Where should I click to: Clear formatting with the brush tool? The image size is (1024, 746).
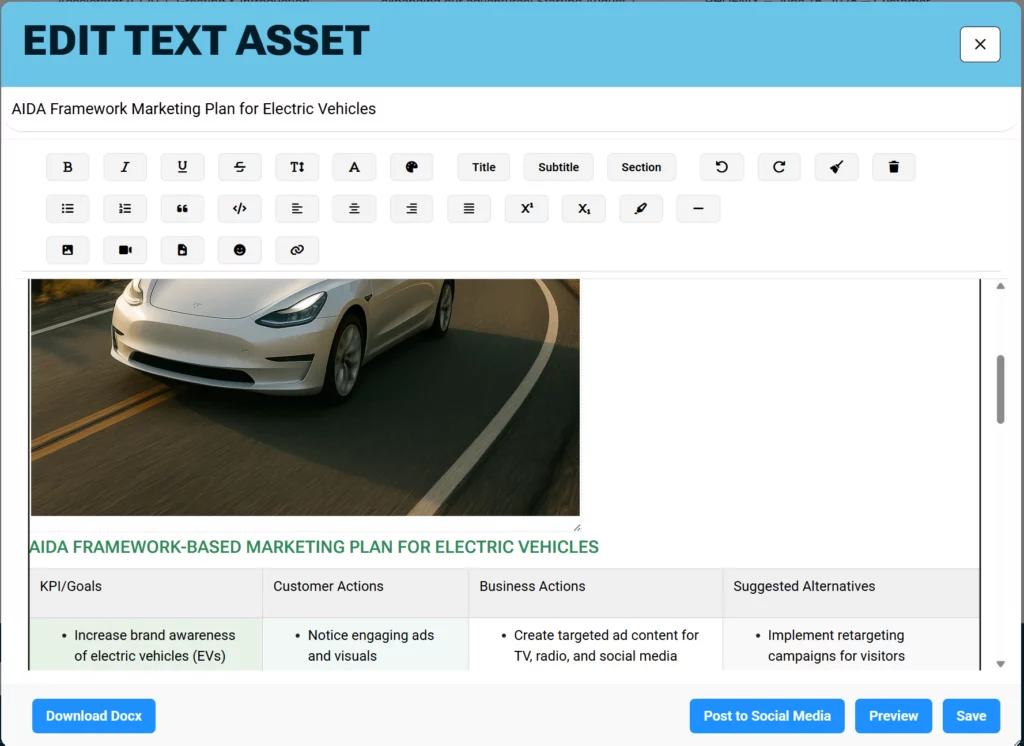point(836,167)
